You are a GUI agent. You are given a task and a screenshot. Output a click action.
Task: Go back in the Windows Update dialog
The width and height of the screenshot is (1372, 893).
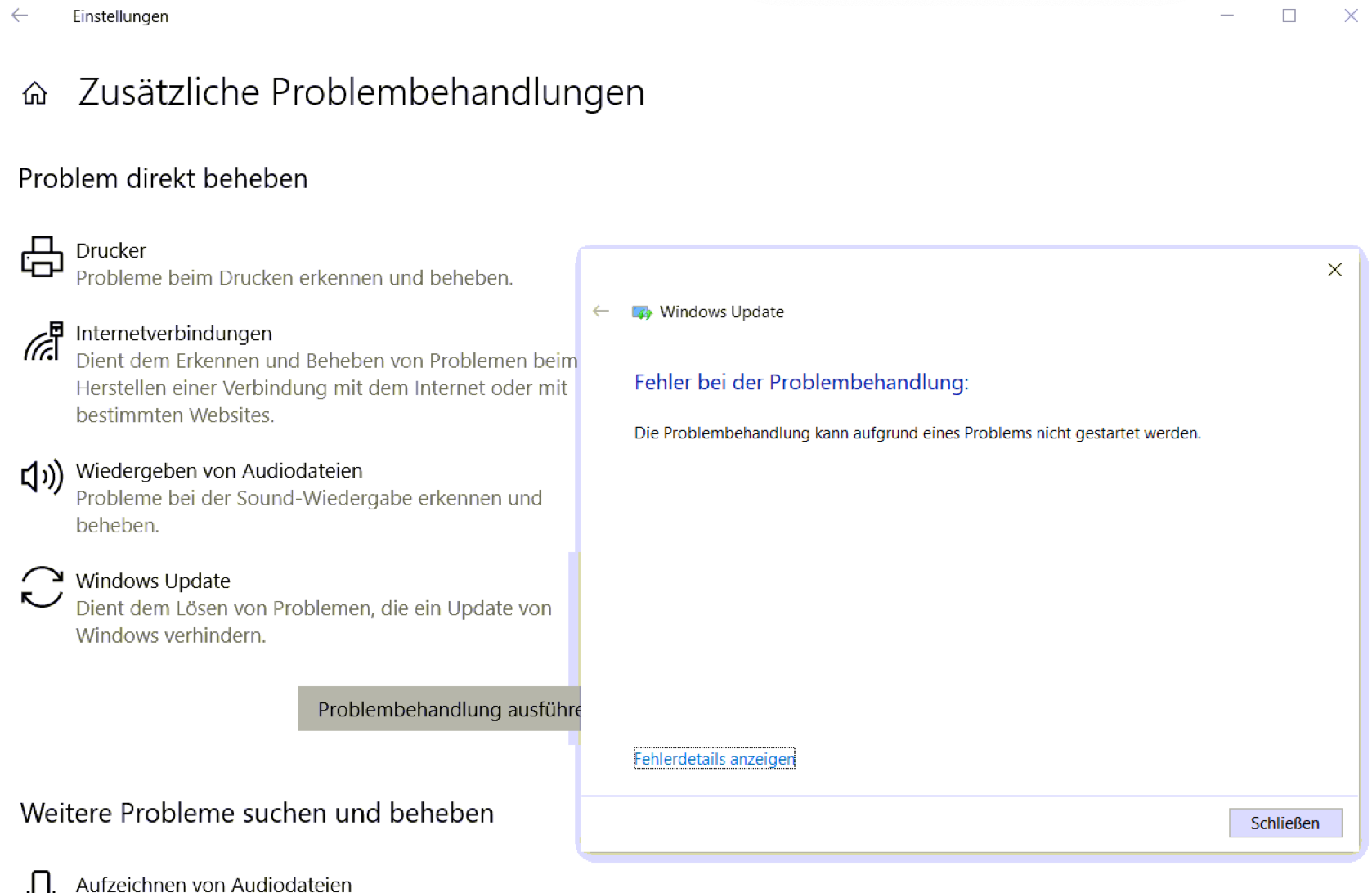point(601,312)
